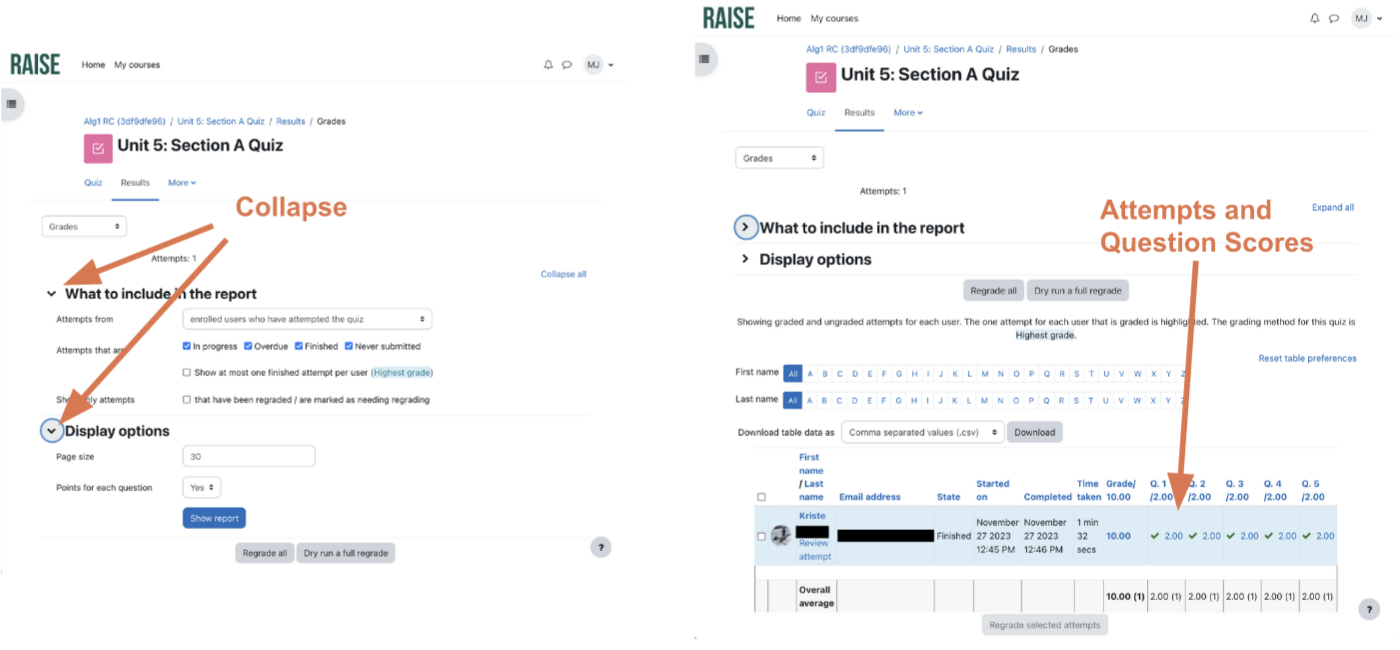Switch to the Quiz tab in right screenshot

816,113
